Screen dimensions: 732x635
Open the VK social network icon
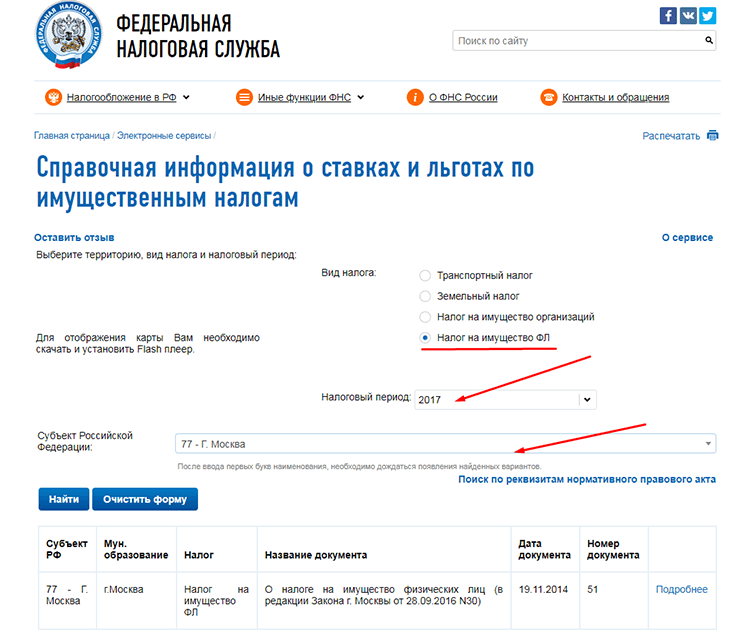pyautogui.click(x=688, y=15)
